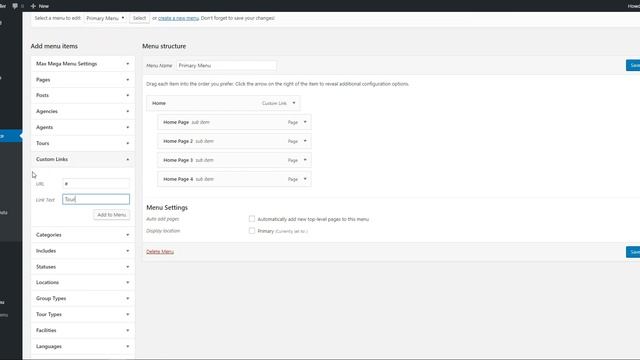Toggle automatically add new top-level pages

(252, 219)
